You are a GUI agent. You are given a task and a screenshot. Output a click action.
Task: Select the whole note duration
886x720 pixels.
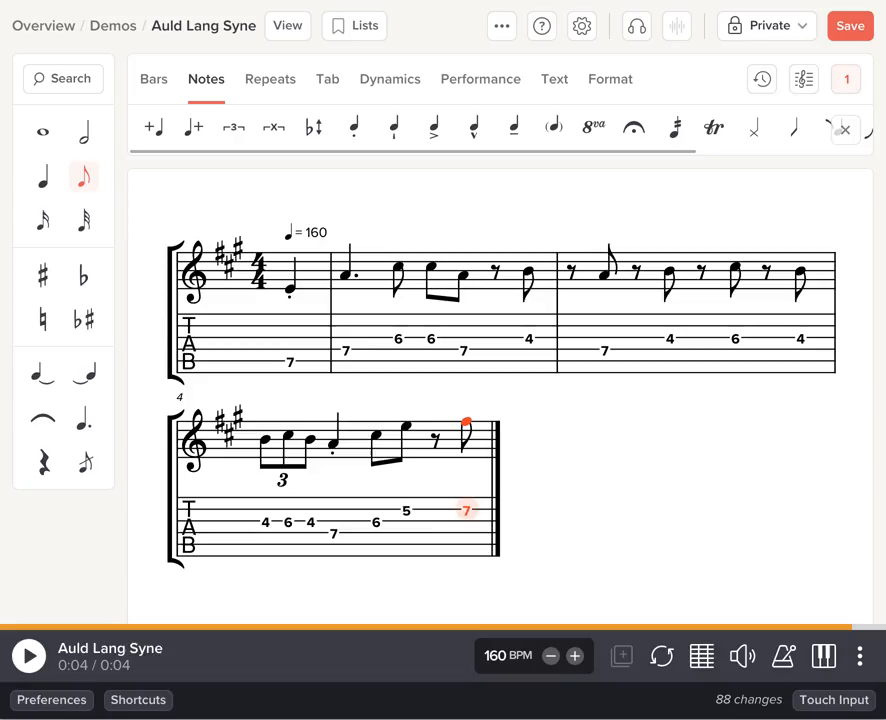42,131
